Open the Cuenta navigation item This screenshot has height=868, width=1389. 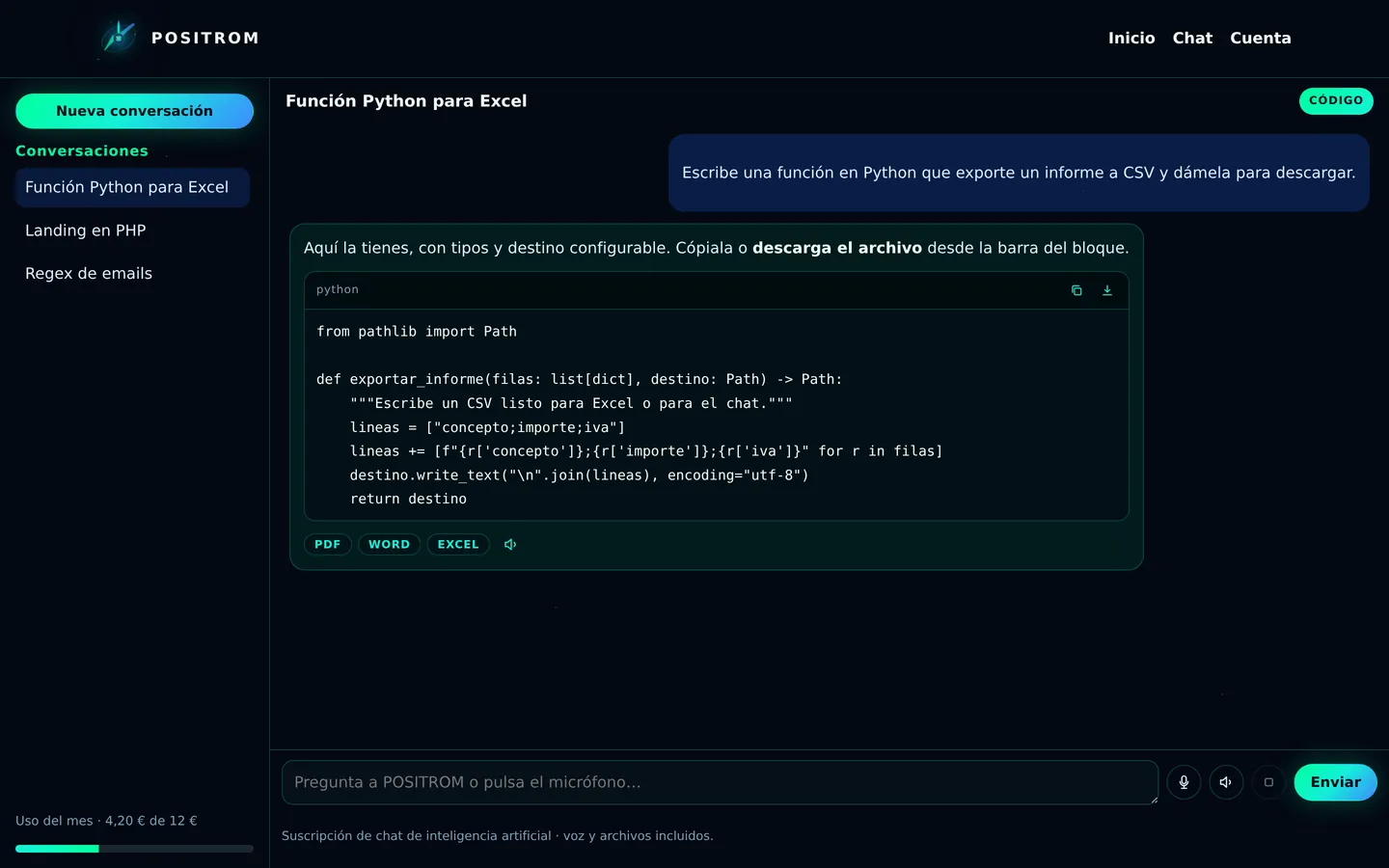click(1261, 39)
